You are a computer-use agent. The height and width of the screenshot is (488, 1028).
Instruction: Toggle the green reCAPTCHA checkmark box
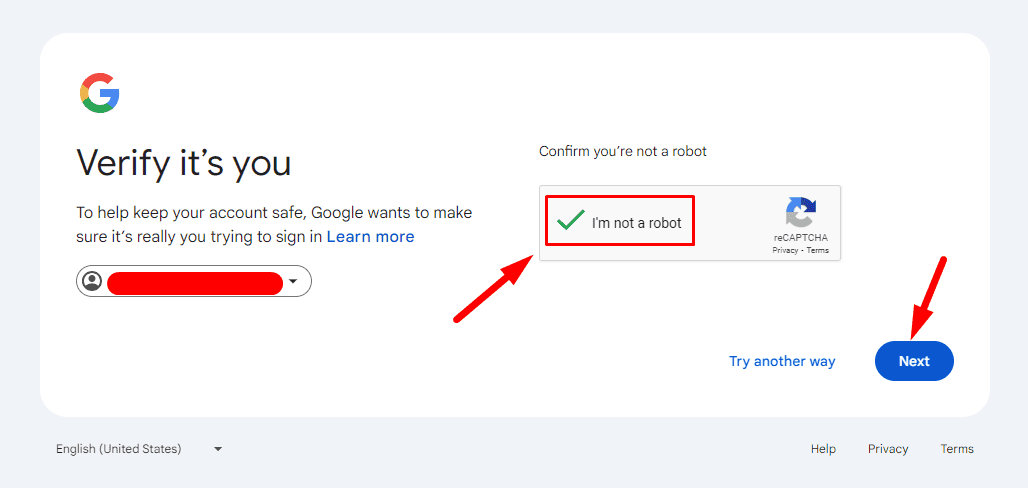571,221
